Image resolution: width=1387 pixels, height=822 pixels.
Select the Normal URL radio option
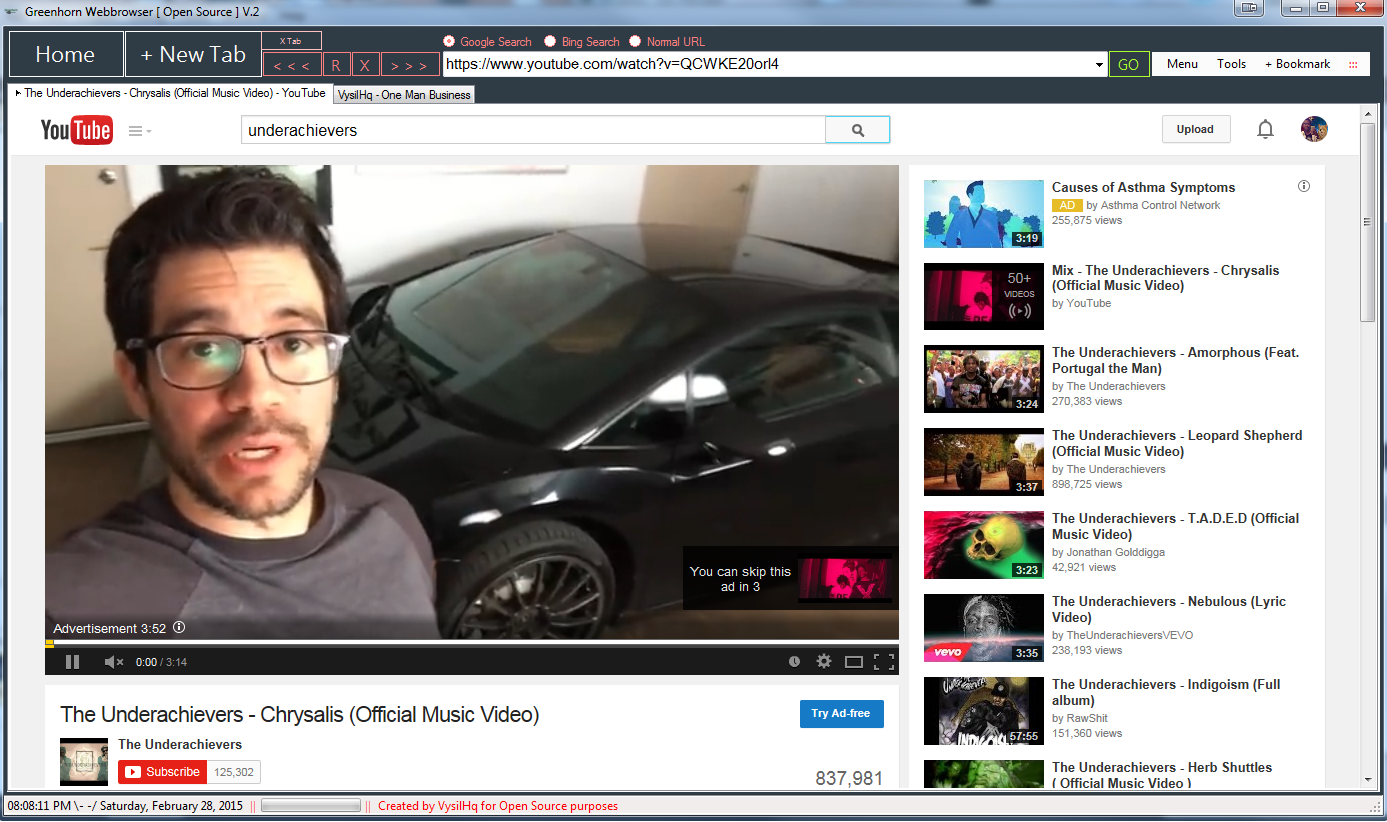click(x=635, y=42)
